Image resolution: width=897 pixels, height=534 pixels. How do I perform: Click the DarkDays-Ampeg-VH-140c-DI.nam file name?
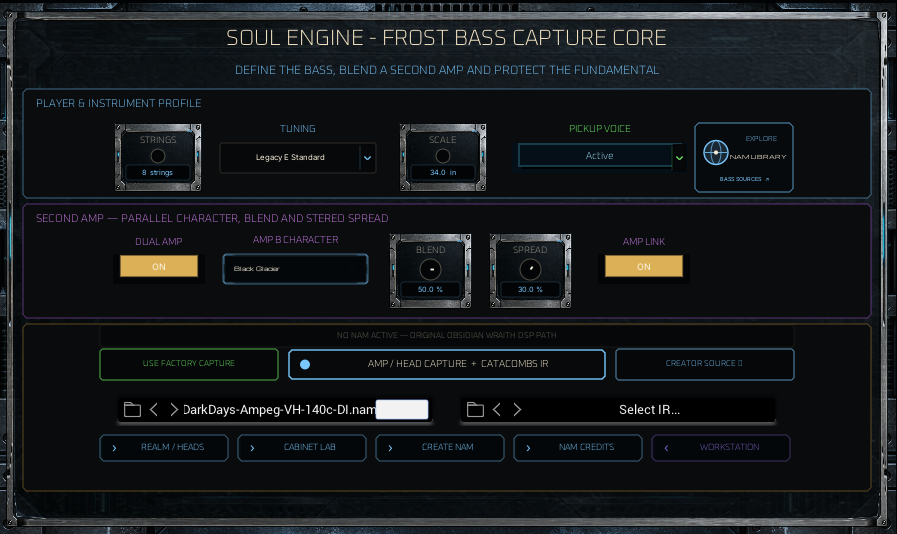coord(279,410)
